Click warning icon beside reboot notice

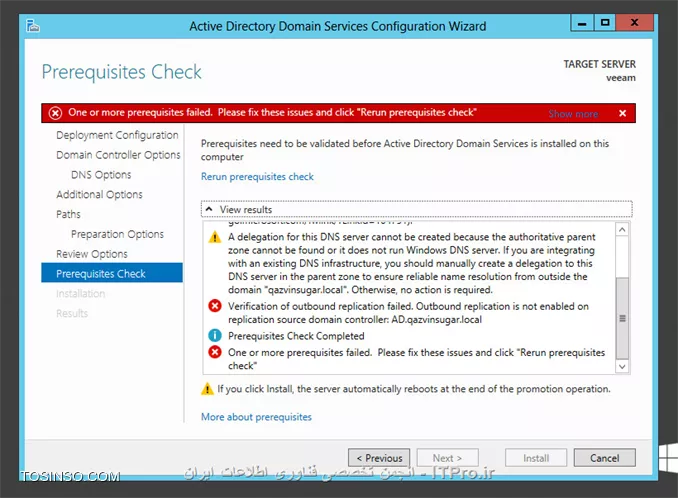tap(207, 389)
